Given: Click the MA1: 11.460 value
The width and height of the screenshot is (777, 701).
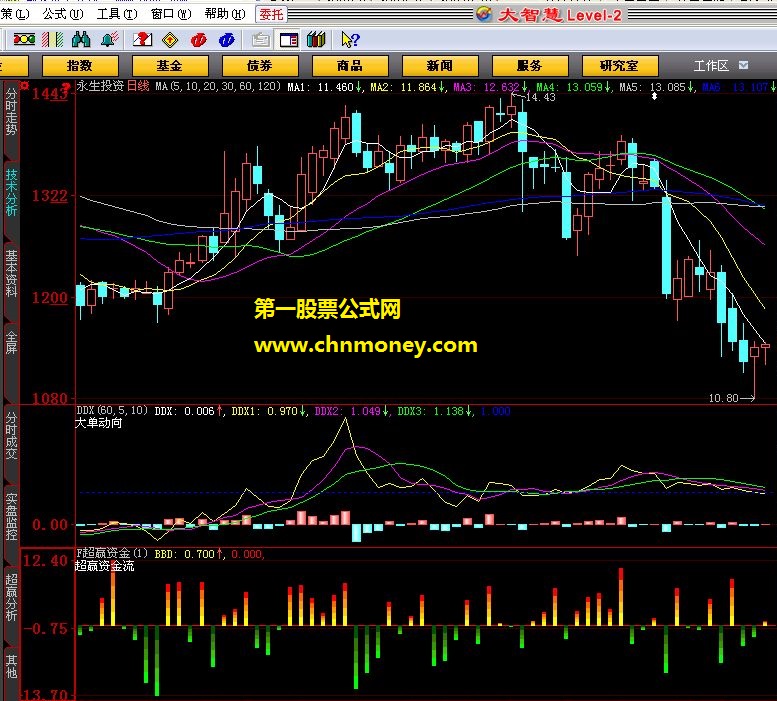Looking at the screenshot, I should tap(325, 87).
